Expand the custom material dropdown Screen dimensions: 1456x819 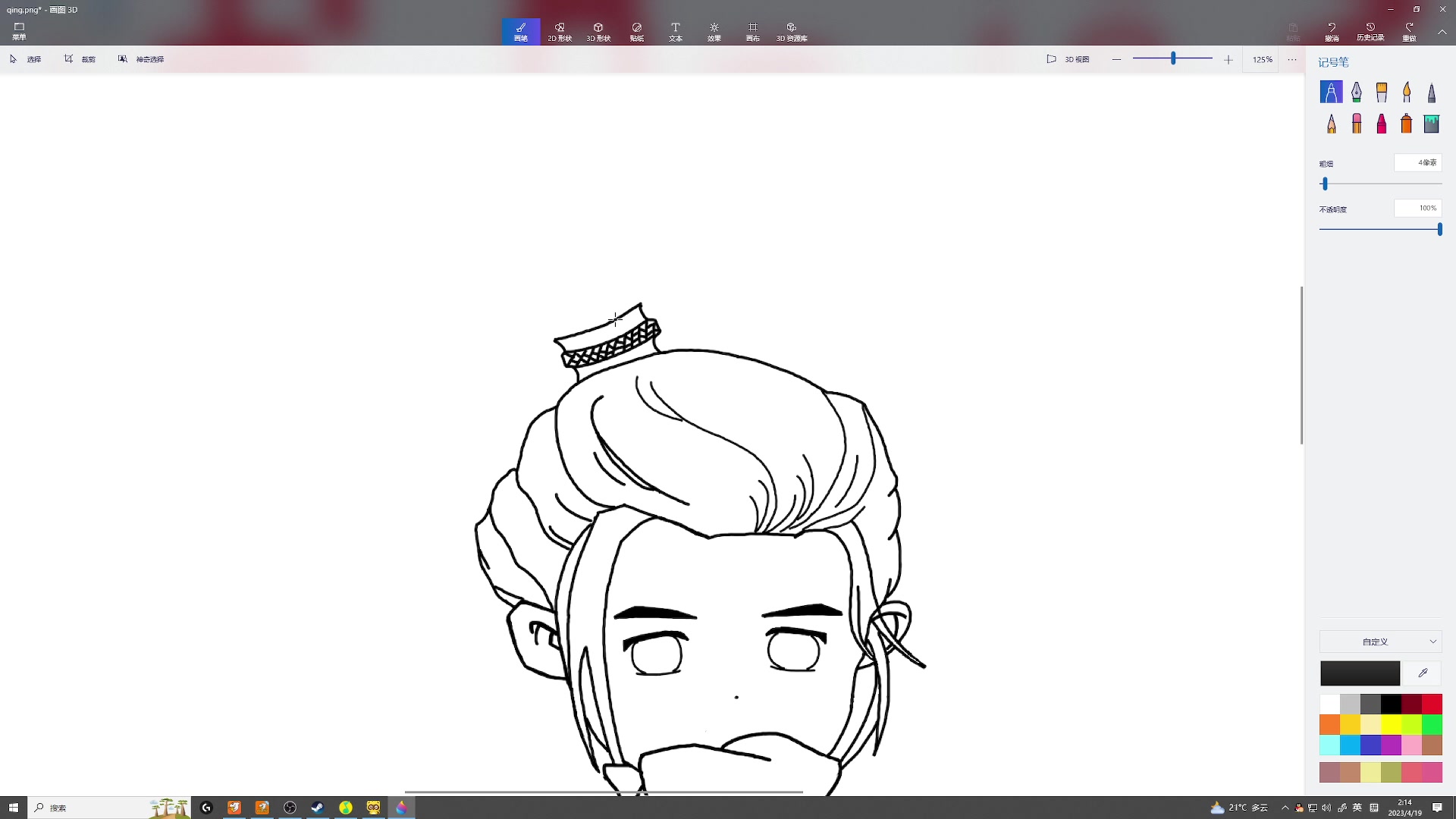pyautogui.click(x=1380, y=642)
